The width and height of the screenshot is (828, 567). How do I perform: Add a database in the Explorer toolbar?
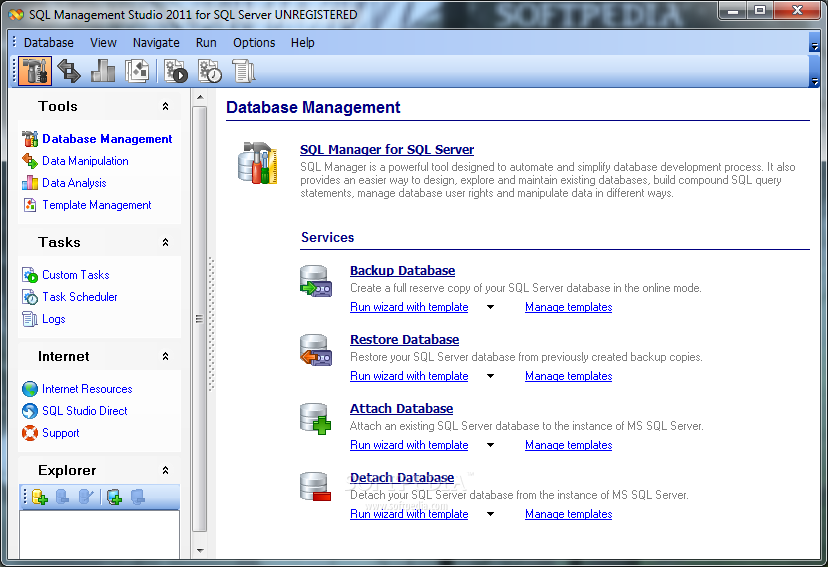click(40, 497)
